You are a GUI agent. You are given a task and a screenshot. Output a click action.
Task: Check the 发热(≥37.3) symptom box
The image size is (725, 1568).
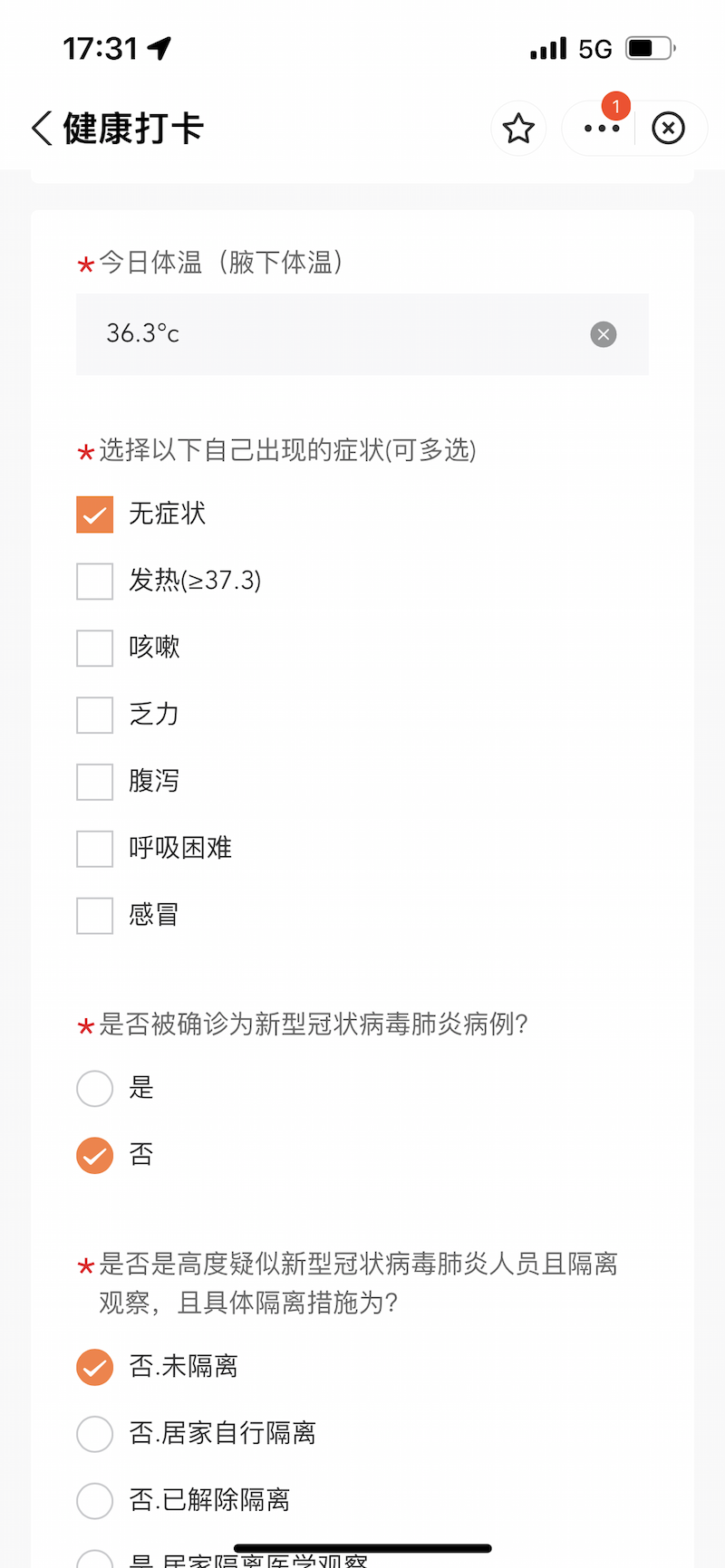pos(95,582)
